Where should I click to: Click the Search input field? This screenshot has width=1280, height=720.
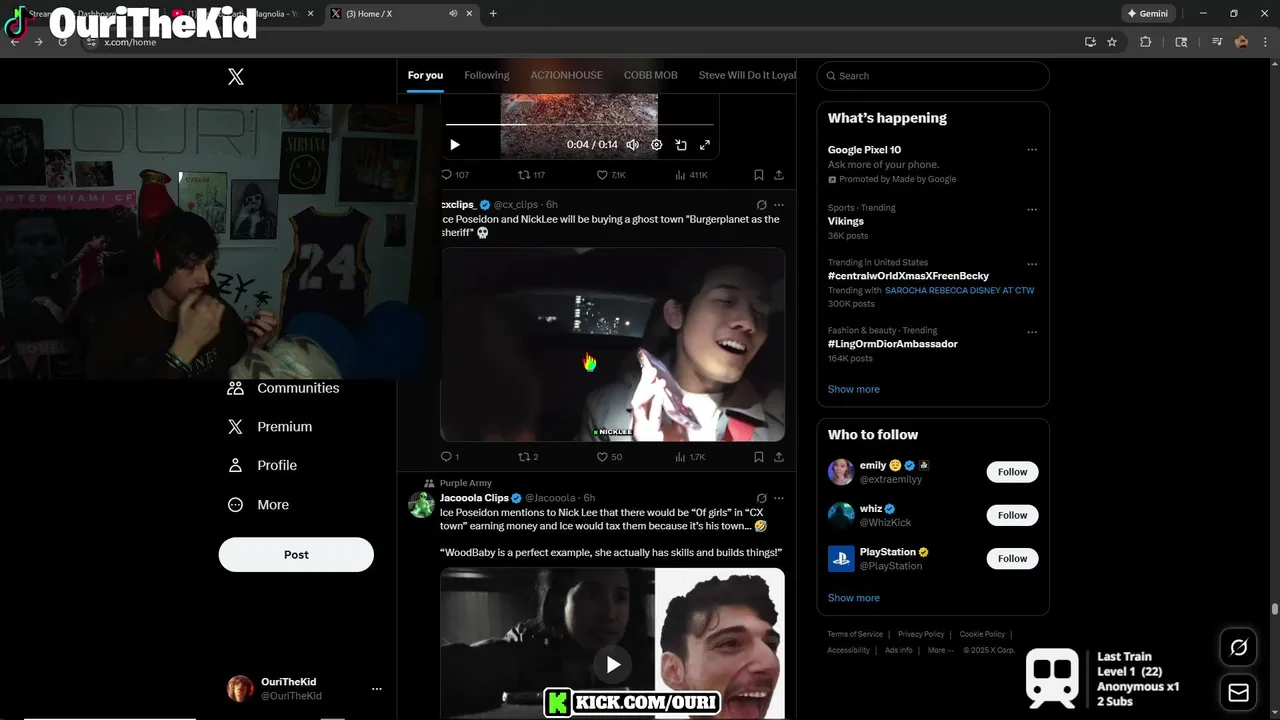(933, 76)
